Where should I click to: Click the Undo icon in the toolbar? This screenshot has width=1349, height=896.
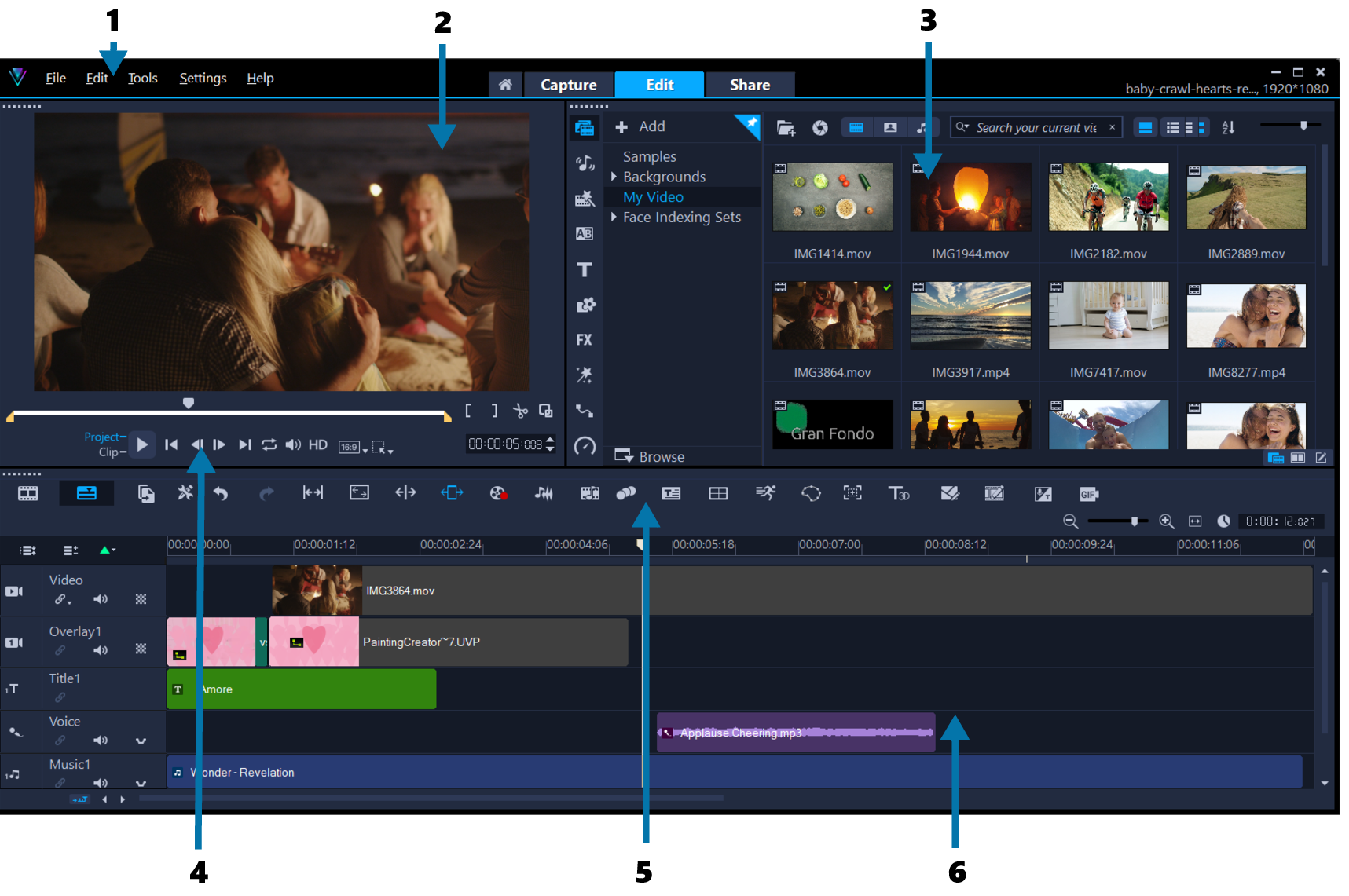tap(222, 493)
